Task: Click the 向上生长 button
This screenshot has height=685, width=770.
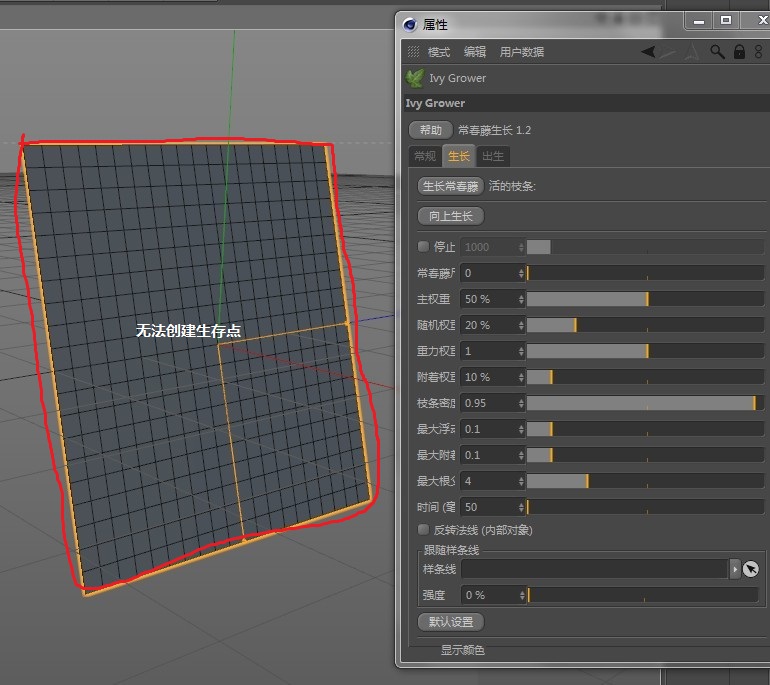Action: click(450, 216)
